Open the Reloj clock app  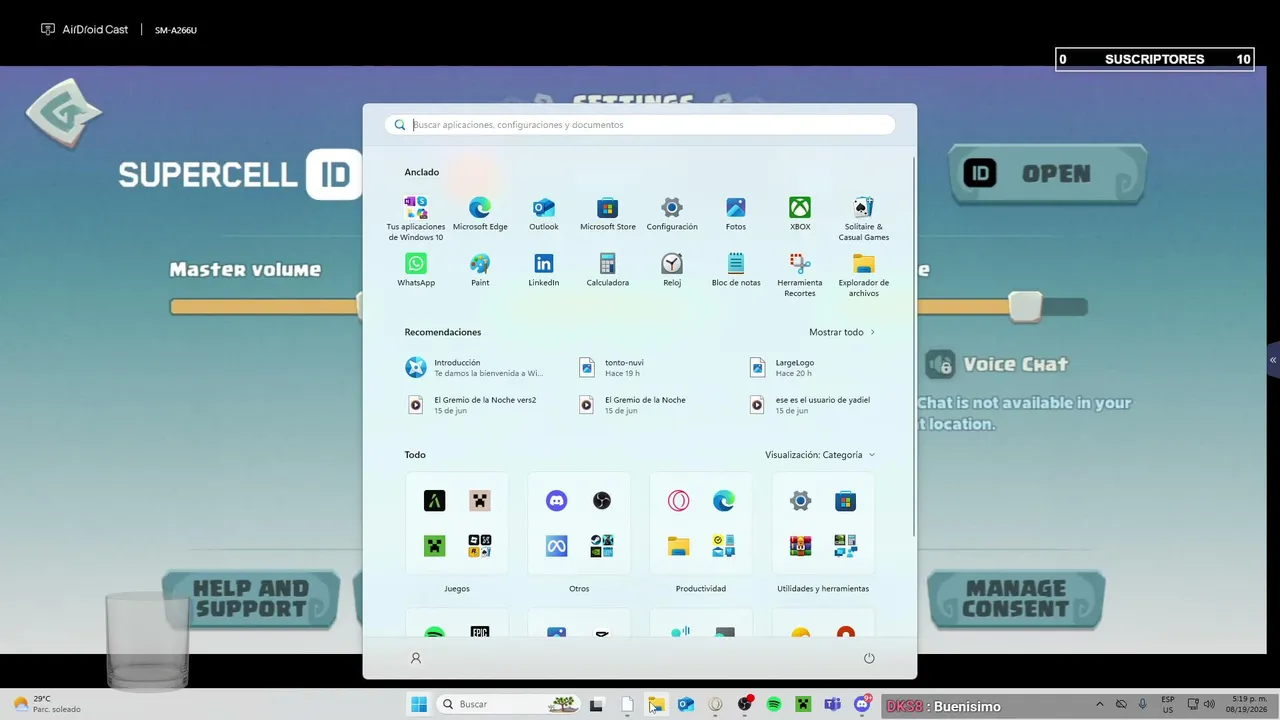tap(672, 270)
